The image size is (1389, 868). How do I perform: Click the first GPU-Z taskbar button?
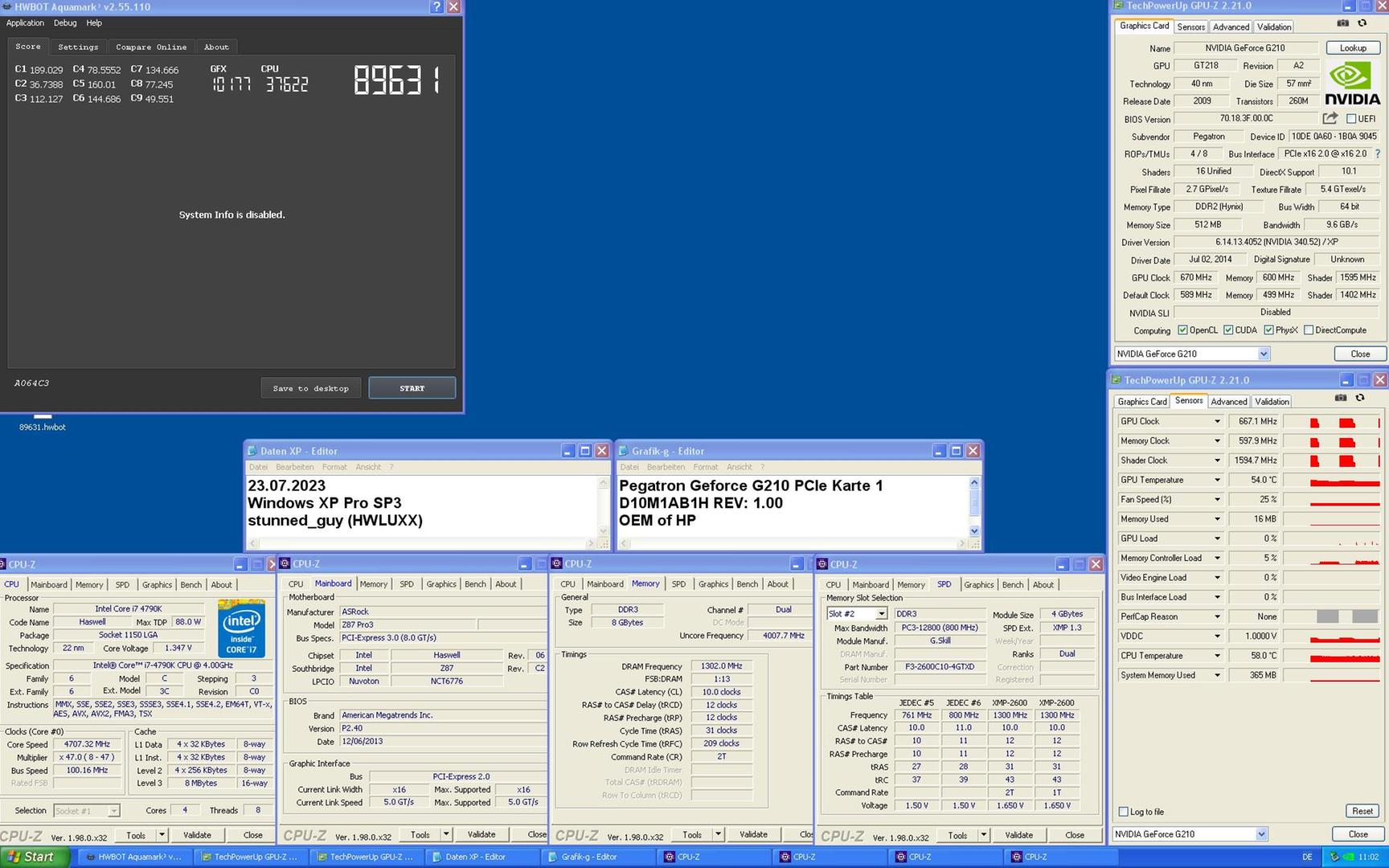(250, 857)
